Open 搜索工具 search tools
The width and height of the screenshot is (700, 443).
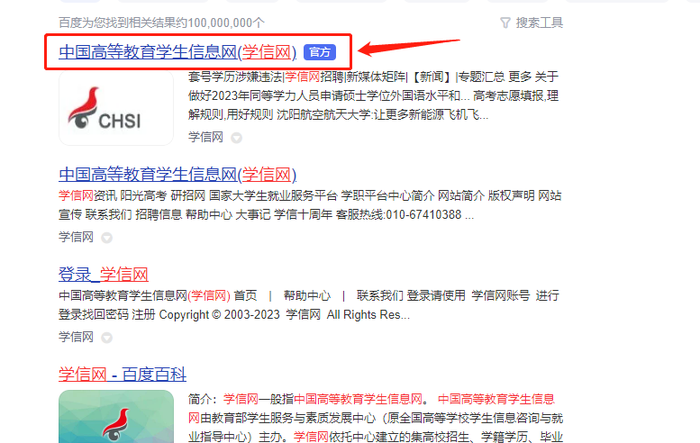531,23
